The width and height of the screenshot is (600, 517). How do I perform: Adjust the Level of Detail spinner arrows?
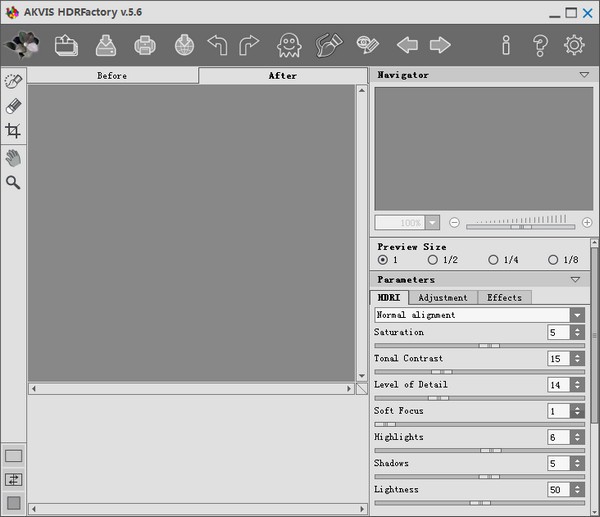tap(577, 385)
